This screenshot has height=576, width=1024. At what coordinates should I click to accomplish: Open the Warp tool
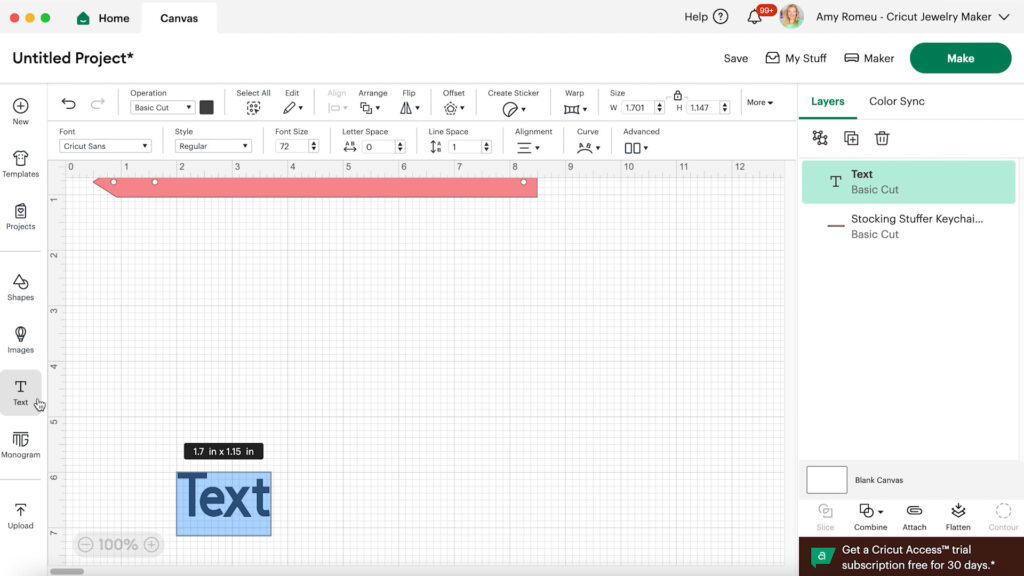[575, 109]
